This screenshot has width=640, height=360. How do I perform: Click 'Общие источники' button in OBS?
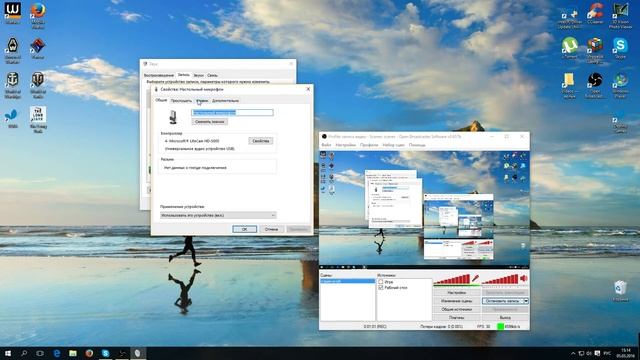tap(457, 309)
